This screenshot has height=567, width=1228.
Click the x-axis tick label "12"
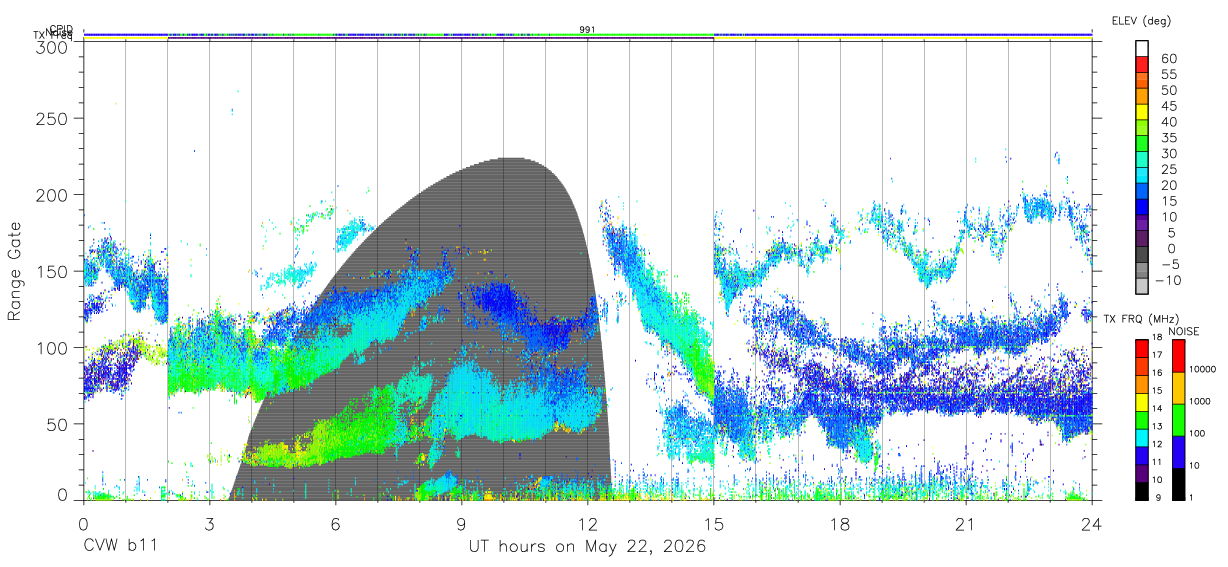(587, 524)
